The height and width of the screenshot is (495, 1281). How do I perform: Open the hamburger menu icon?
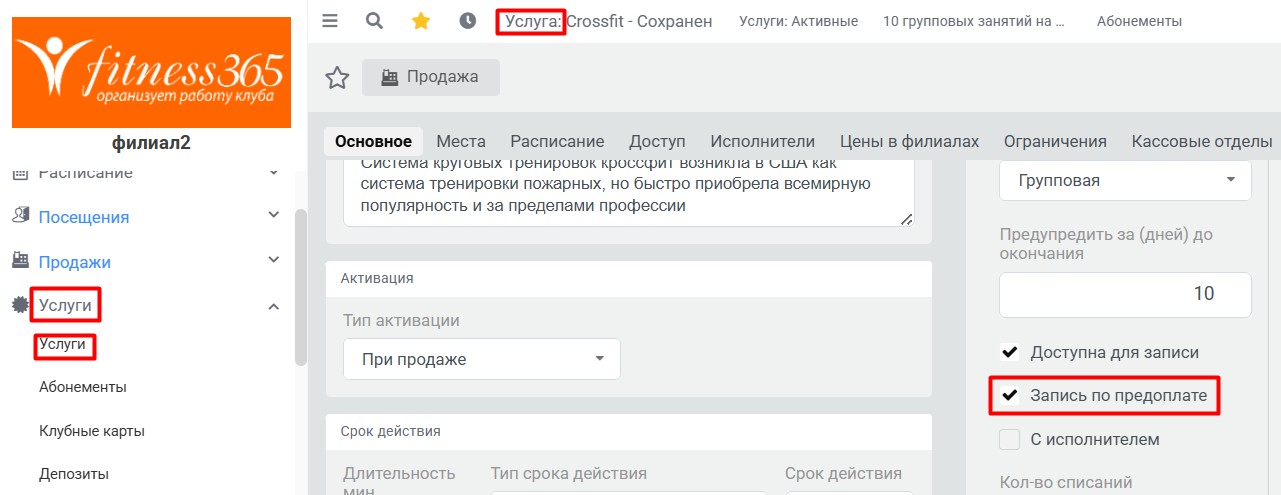[x=330, y=21]
